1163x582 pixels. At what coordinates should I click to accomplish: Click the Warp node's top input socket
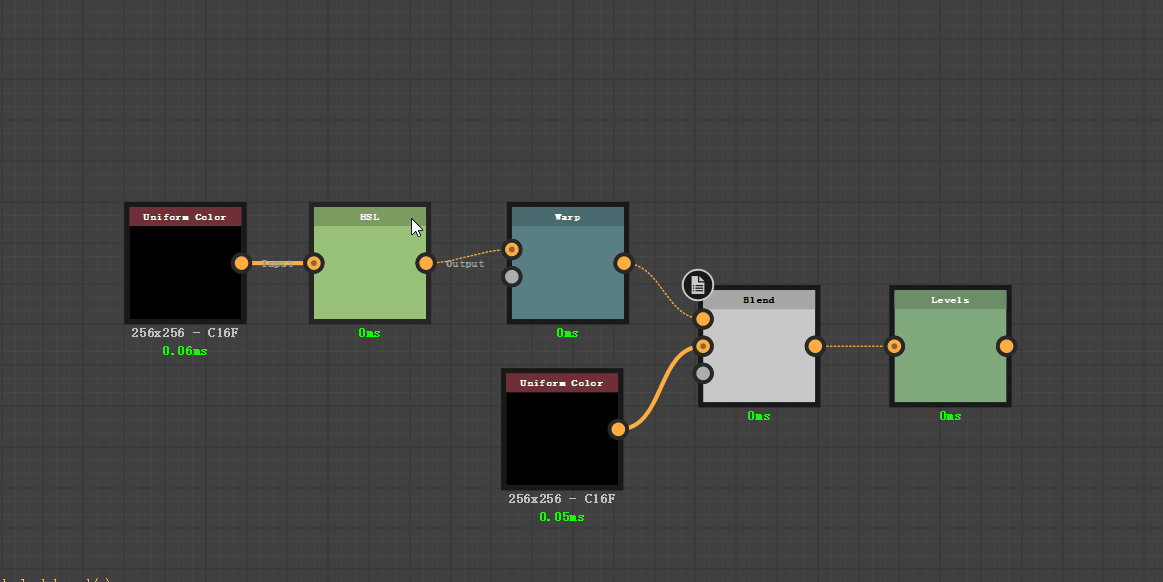(513, 249)
